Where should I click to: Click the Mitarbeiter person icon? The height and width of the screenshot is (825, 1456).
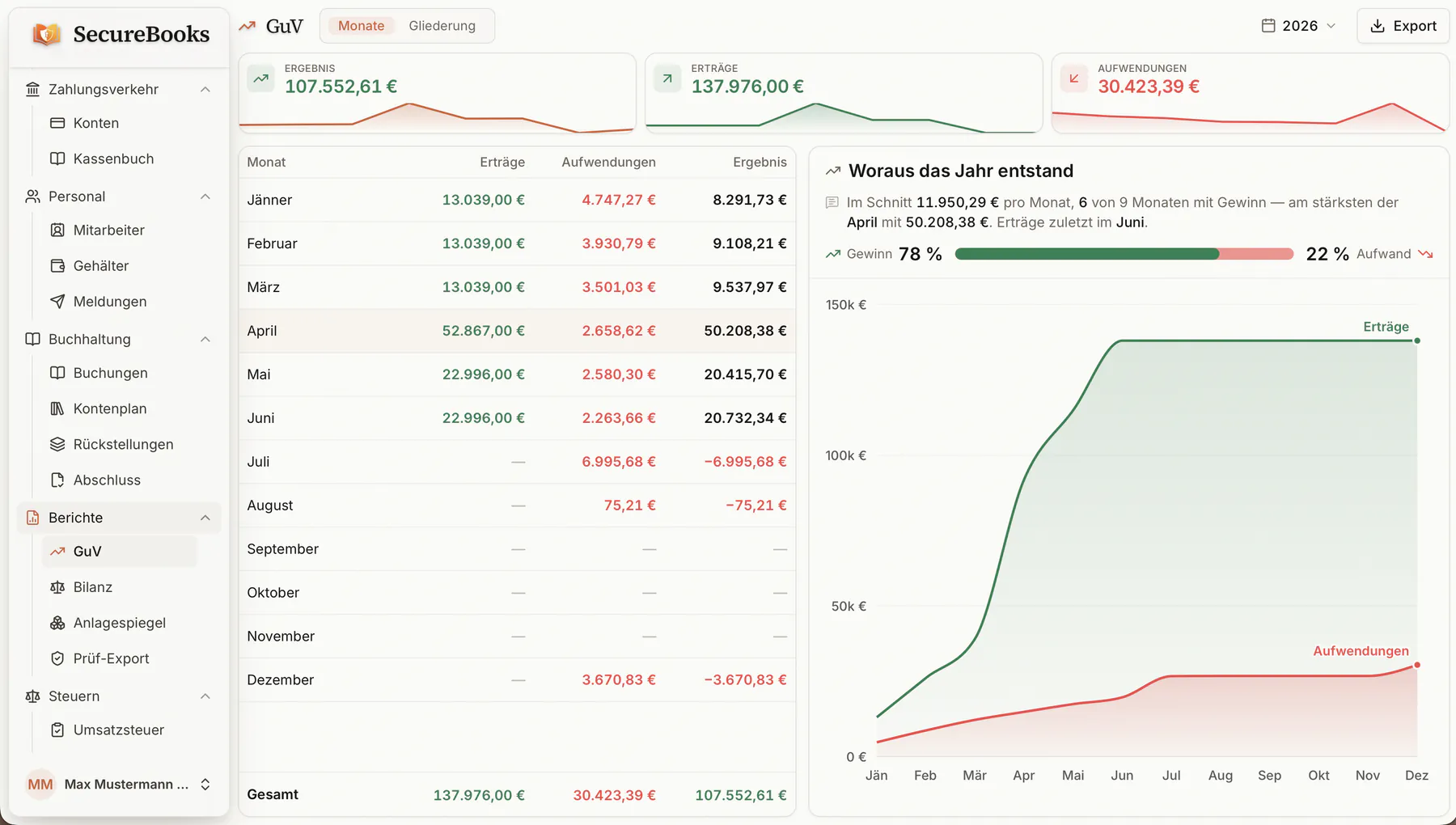(57, 230)
